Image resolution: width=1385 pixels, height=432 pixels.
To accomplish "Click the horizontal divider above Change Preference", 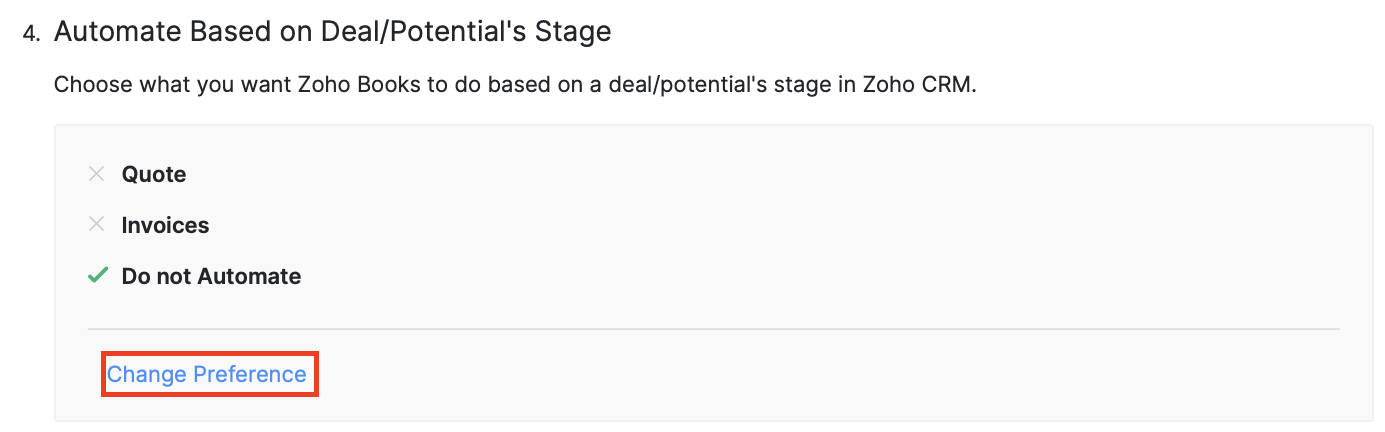I will coord(713,328).
